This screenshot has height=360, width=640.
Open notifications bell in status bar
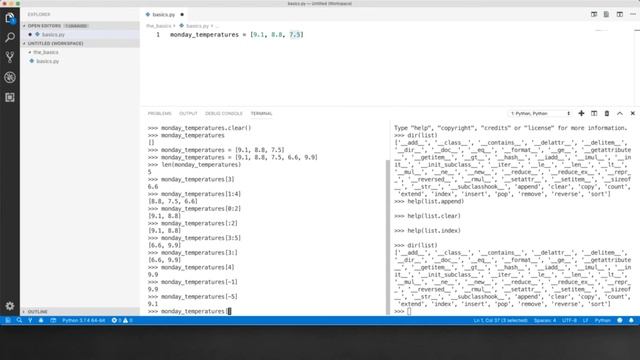click(x=631, y=320)
